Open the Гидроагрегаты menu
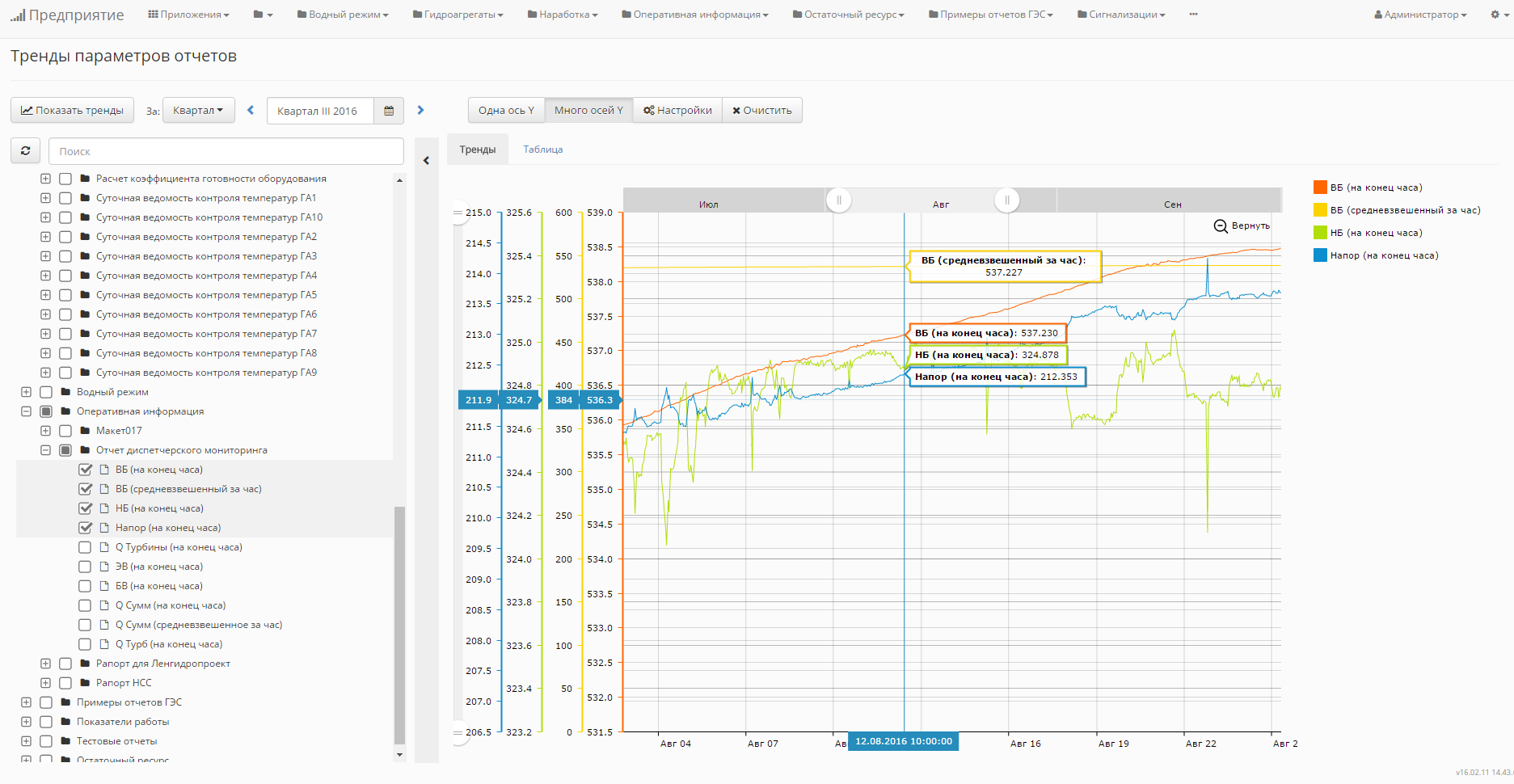This screenshot has width=1514, height=784. [x=458, y=15]
